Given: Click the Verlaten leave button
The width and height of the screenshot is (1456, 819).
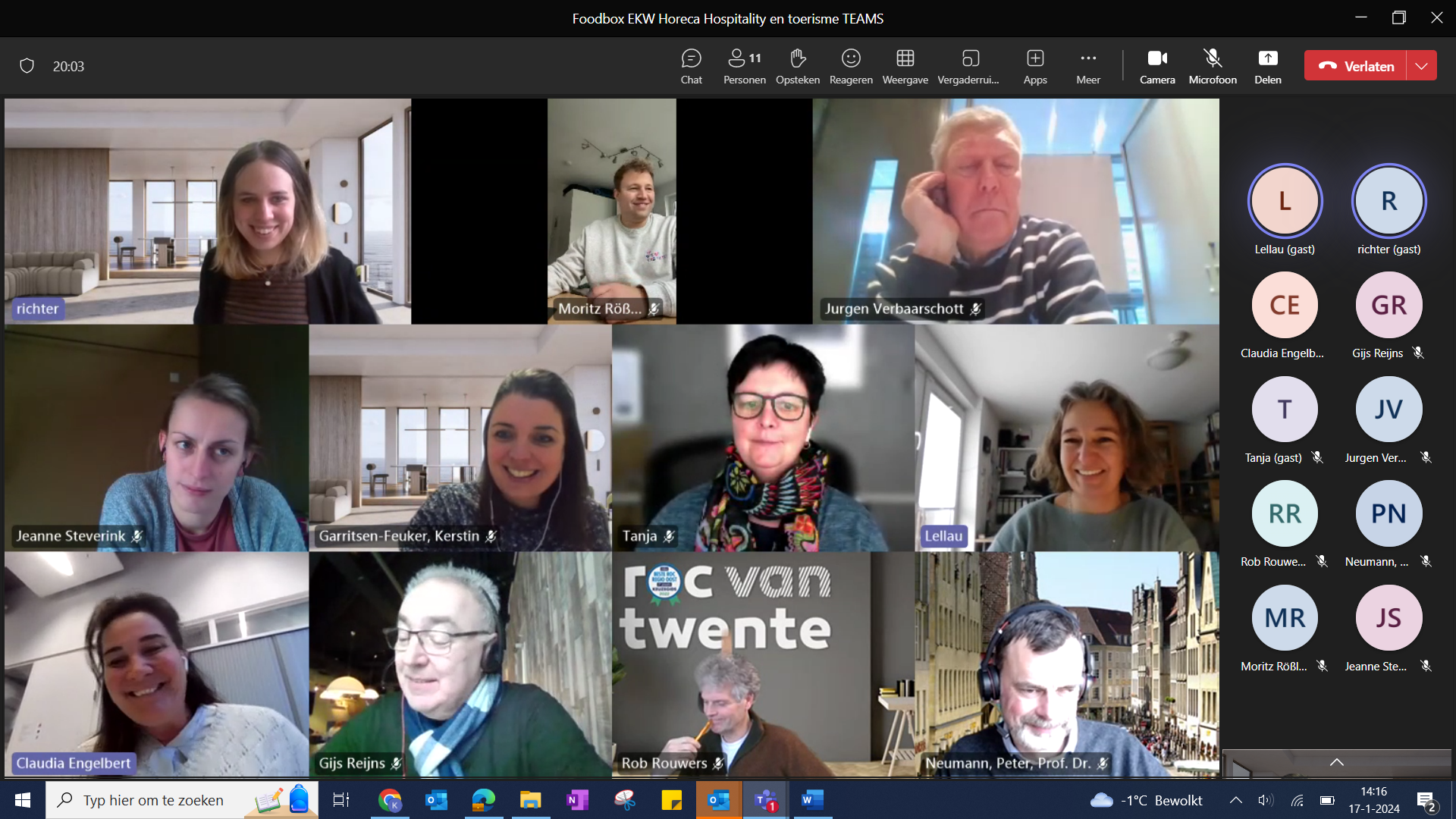Looking at the screenshot, I should 1356,66.
